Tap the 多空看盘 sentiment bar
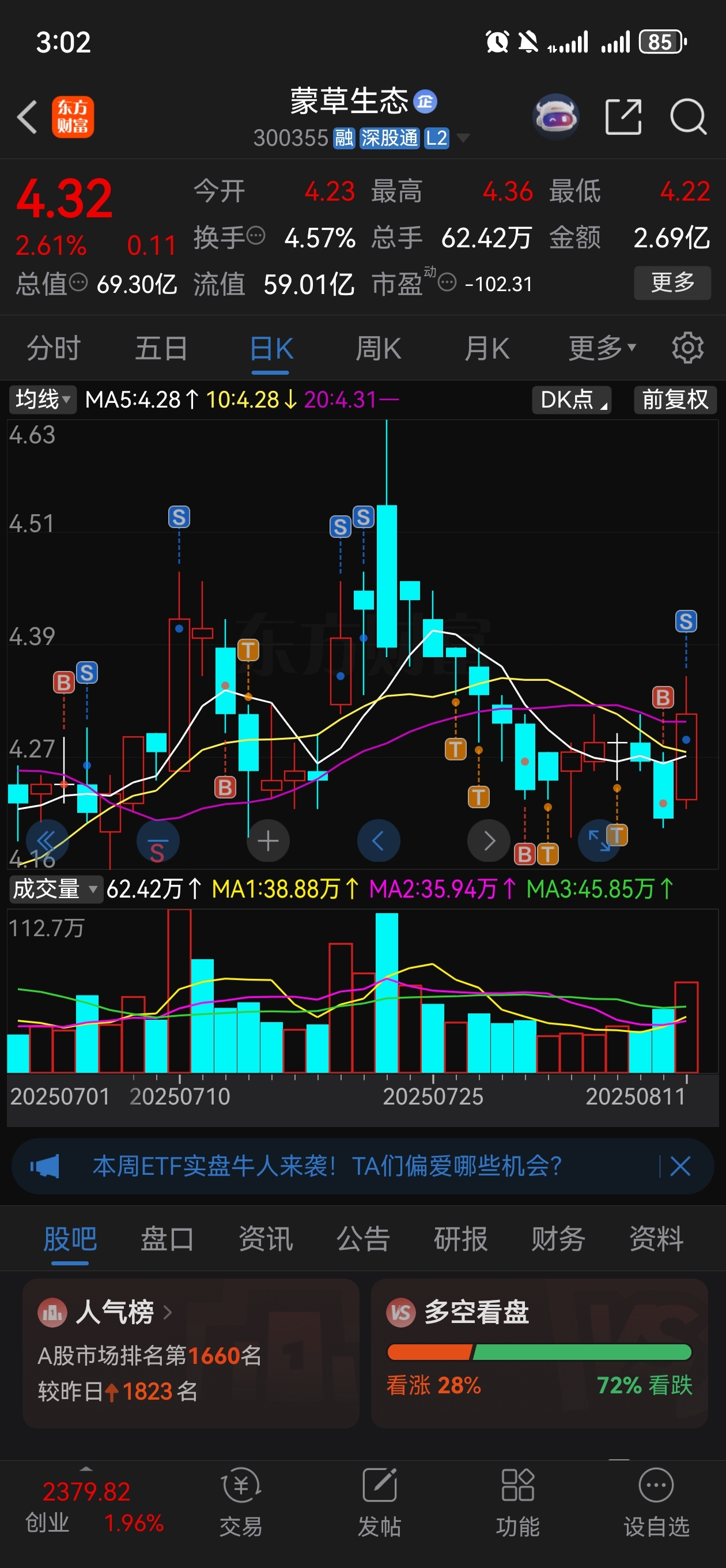The image size is (726, 1568). pos(539,1352)
